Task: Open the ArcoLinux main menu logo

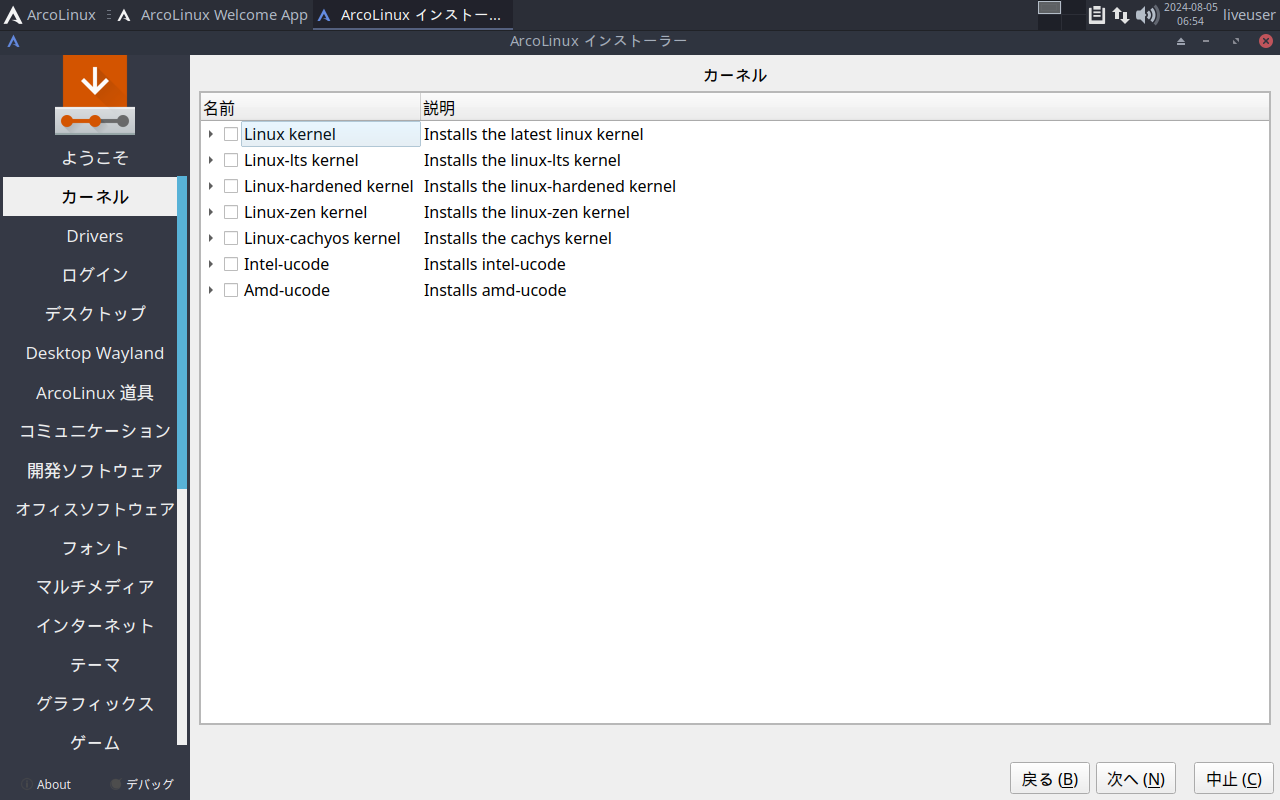Action: (x=13, y=15)
